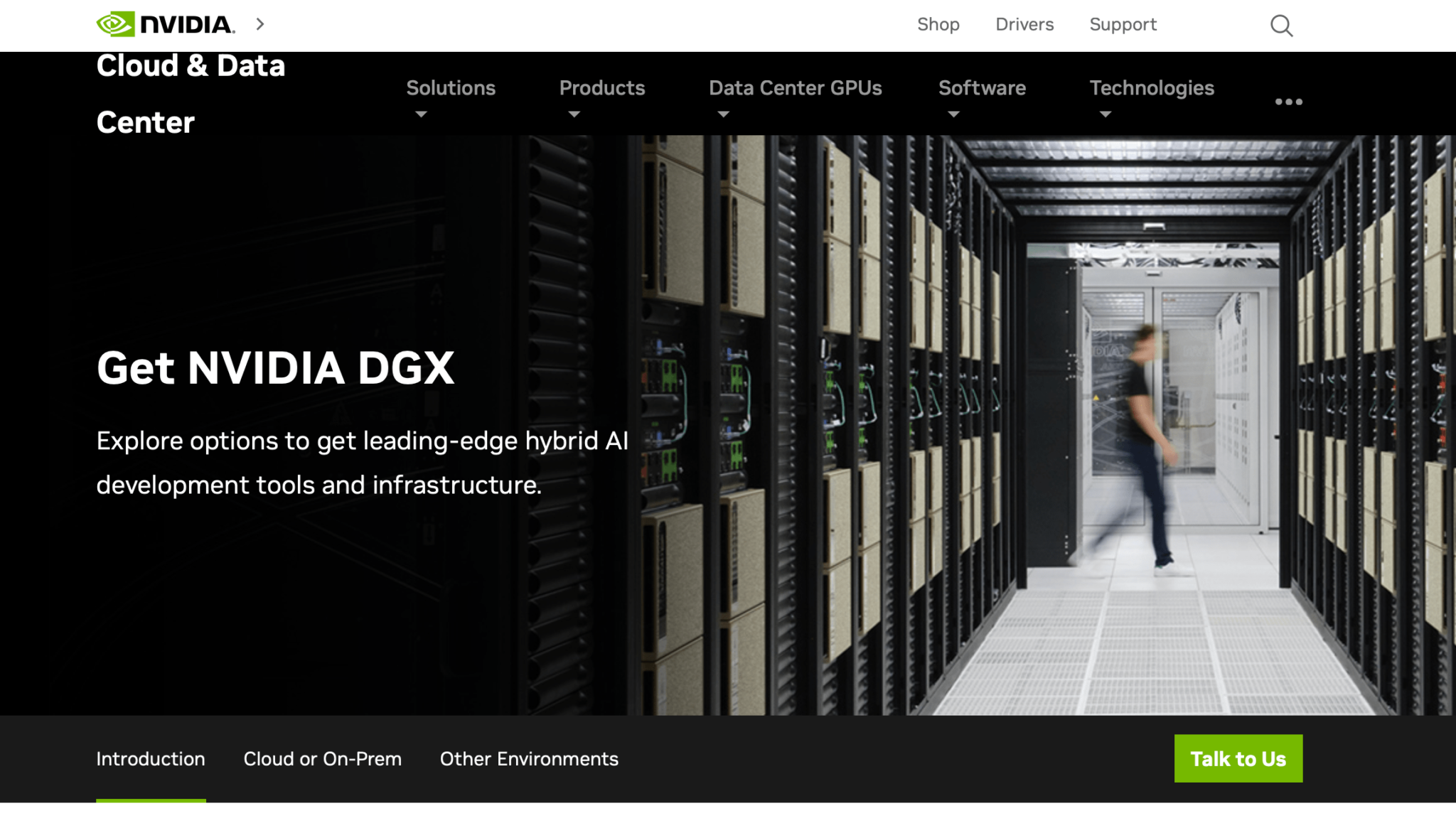Click the Talk to Us button
The height and width of the screenshot is (828, 1456).
(1238, 758)
